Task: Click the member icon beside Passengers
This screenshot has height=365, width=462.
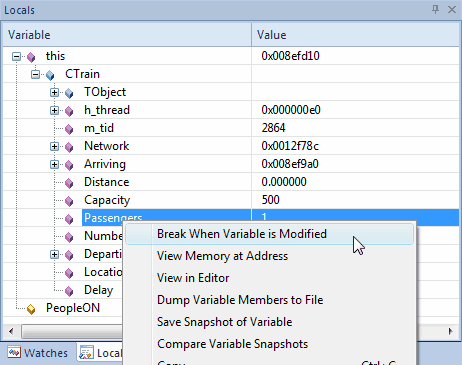Action: point(69,219)
